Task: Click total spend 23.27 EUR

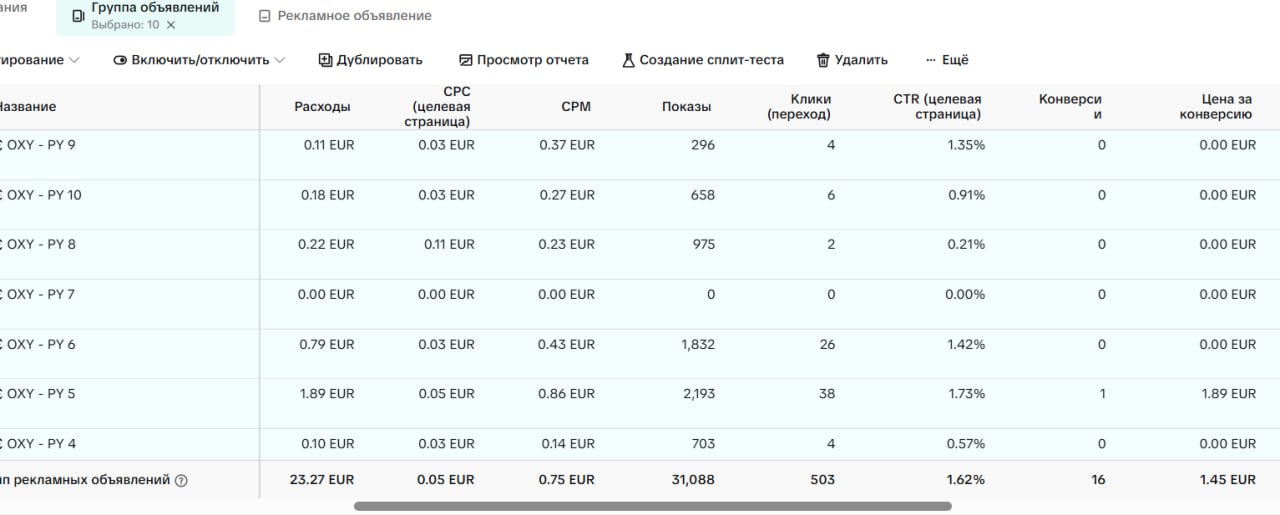Action: point(322,480)
